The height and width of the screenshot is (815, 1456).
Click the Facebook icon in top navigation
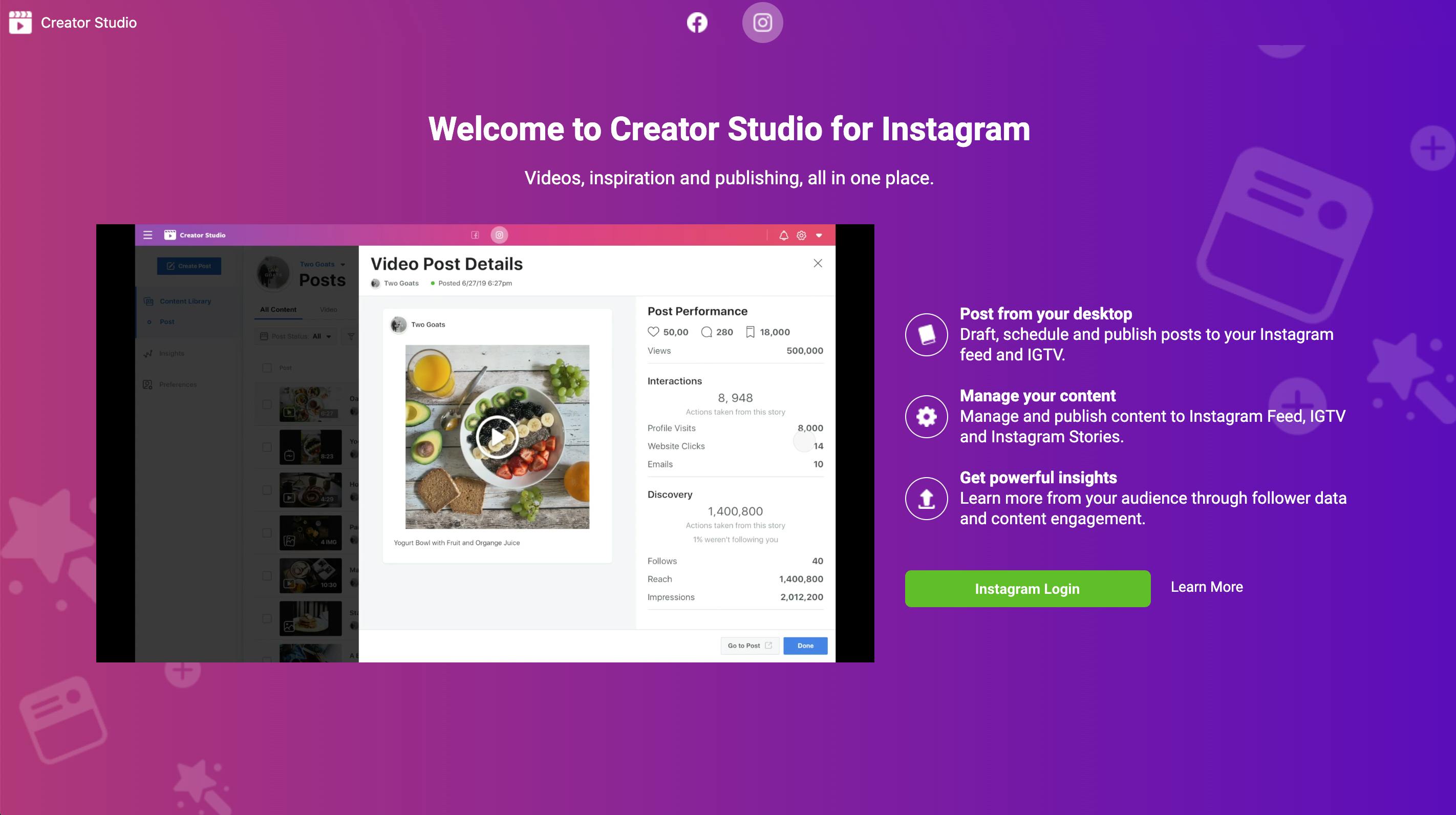tap(698, 22)
